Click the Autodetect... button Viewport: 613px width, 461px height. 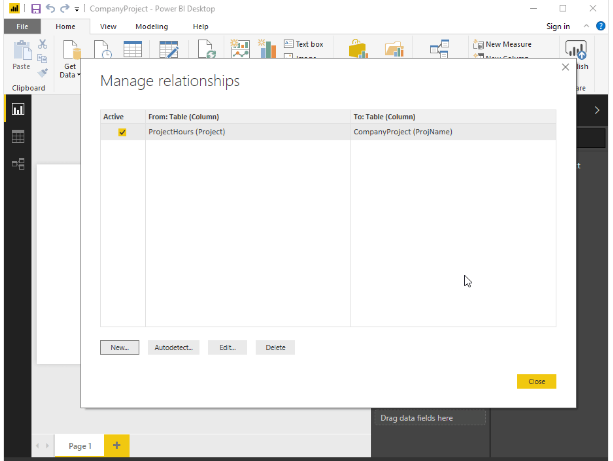(x=174, y=347)
